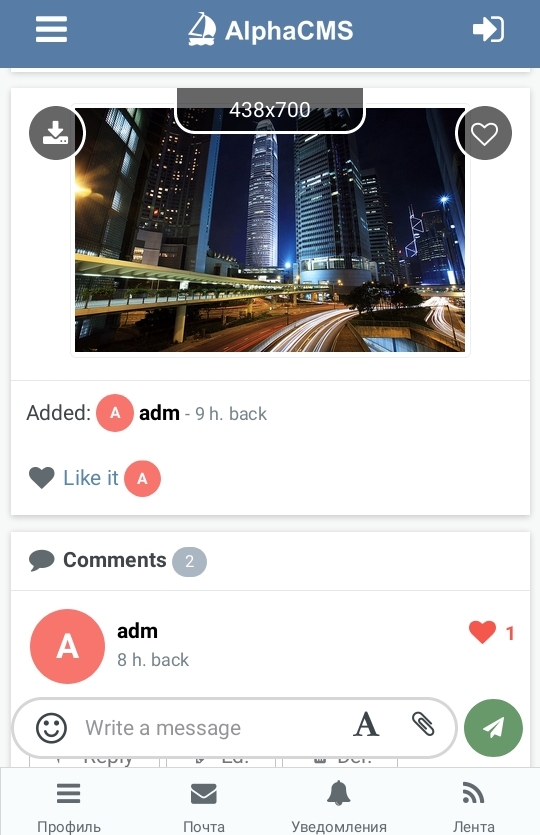540x835 pixels.
Task: Open the sailboat AlphaCMS logo
Action: [x=271, y=30]
